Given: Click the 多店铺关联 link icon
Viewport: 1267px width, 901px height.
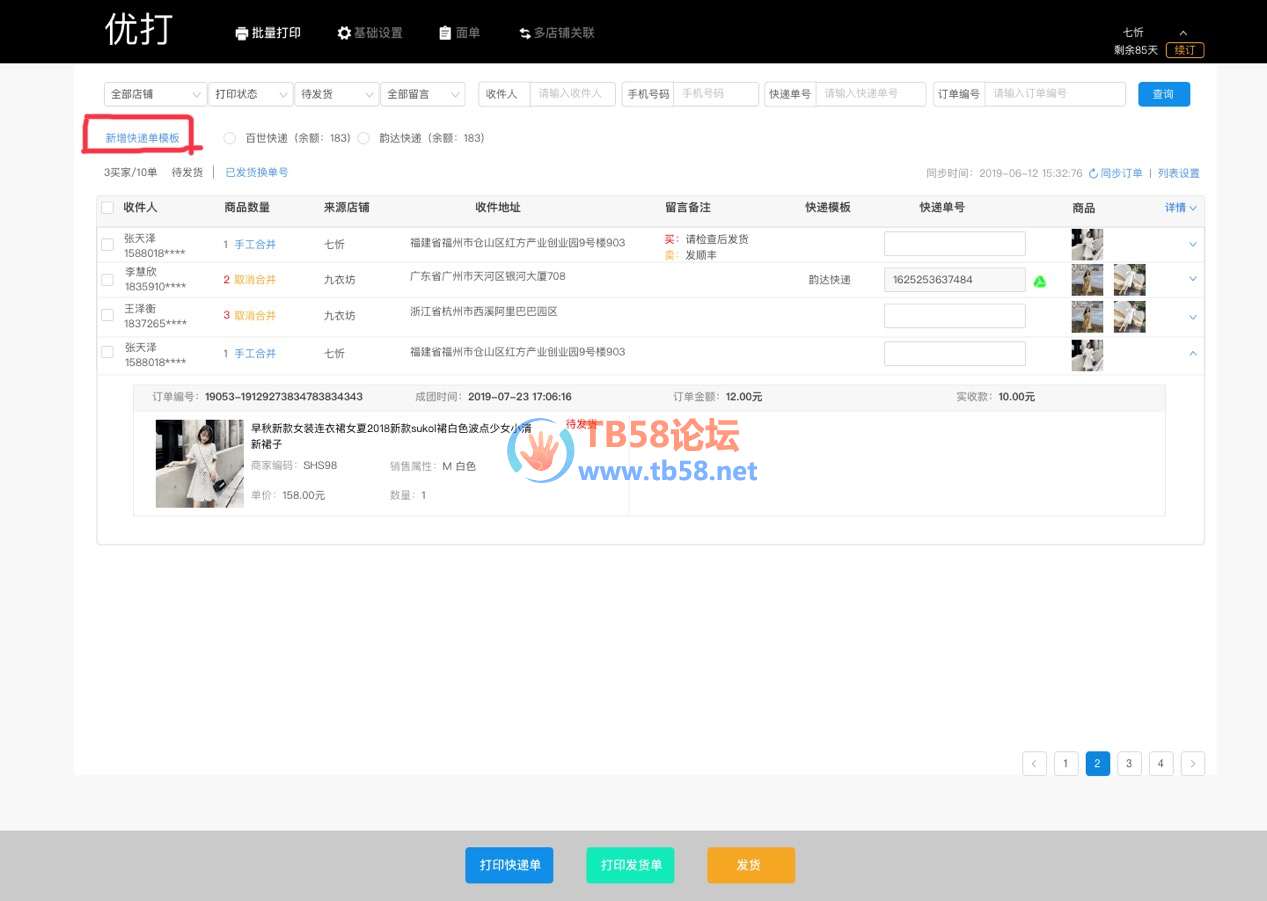Looking at the screenshot, I should click(524, 33).
